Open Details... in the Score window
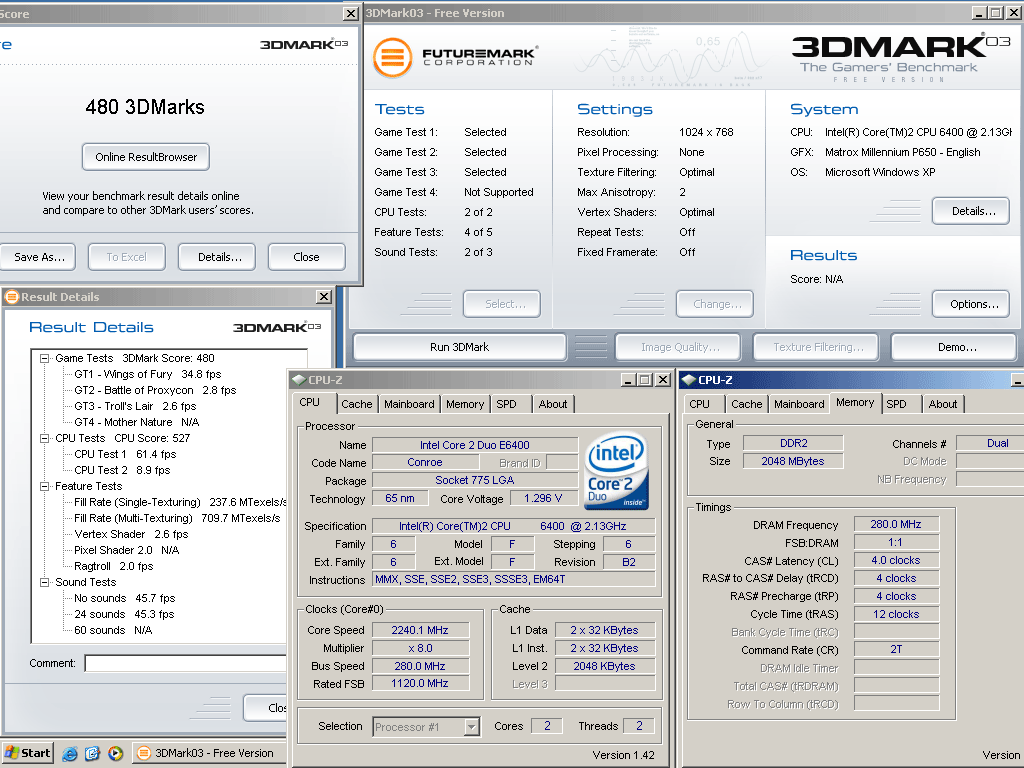 [x=219, y=257]
